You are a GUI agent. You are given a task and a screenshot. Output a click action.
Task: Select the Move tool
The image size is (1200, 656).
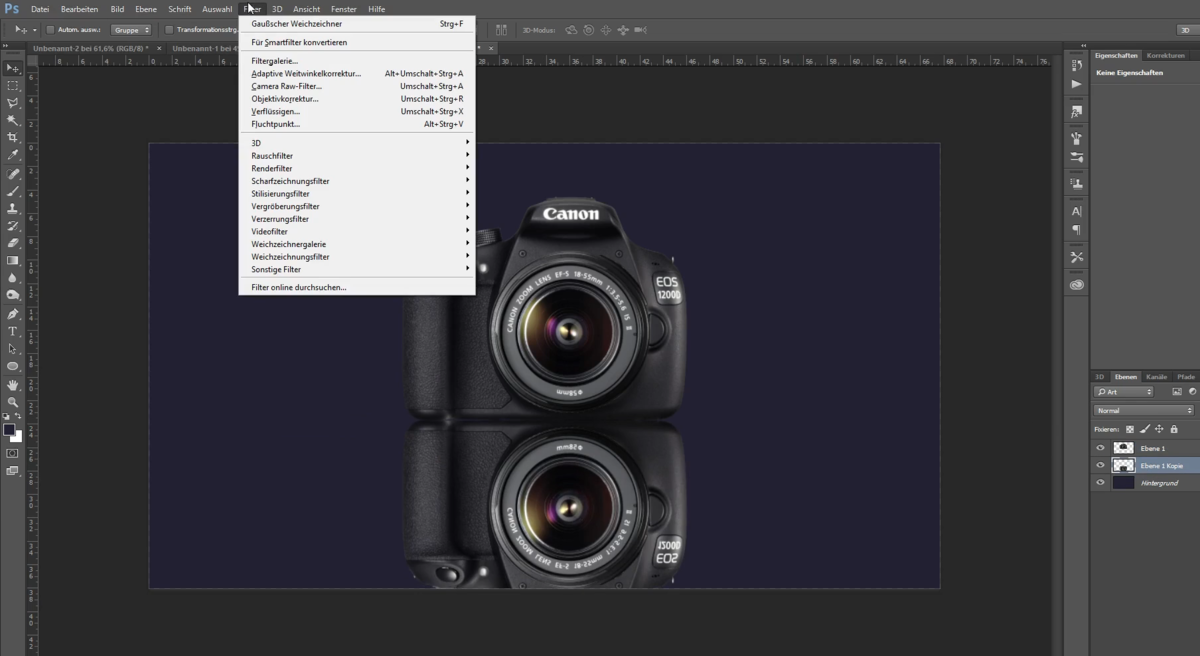(x=13, y=68)
